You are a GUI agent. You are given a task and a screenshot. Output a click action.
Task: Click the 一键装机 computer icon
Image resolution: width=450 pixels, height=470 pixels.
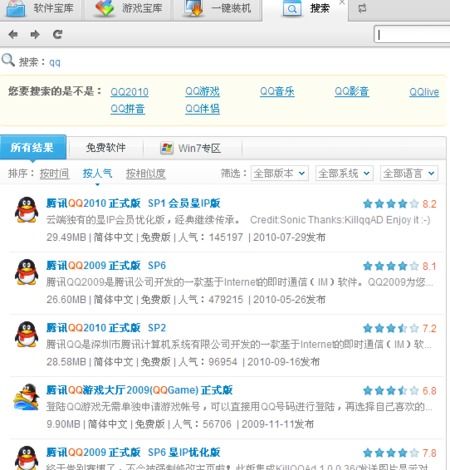[194, 8]
